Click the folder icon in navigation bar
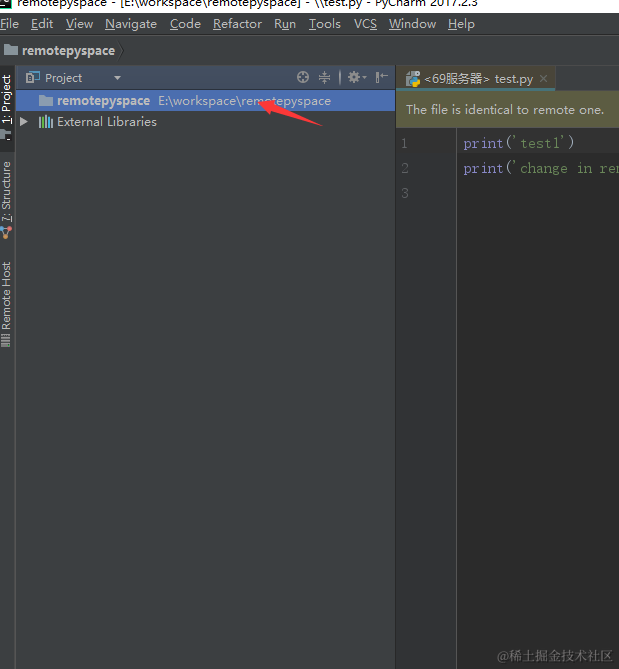This screenshot has height=669, width=619. (x=11, y=50)
